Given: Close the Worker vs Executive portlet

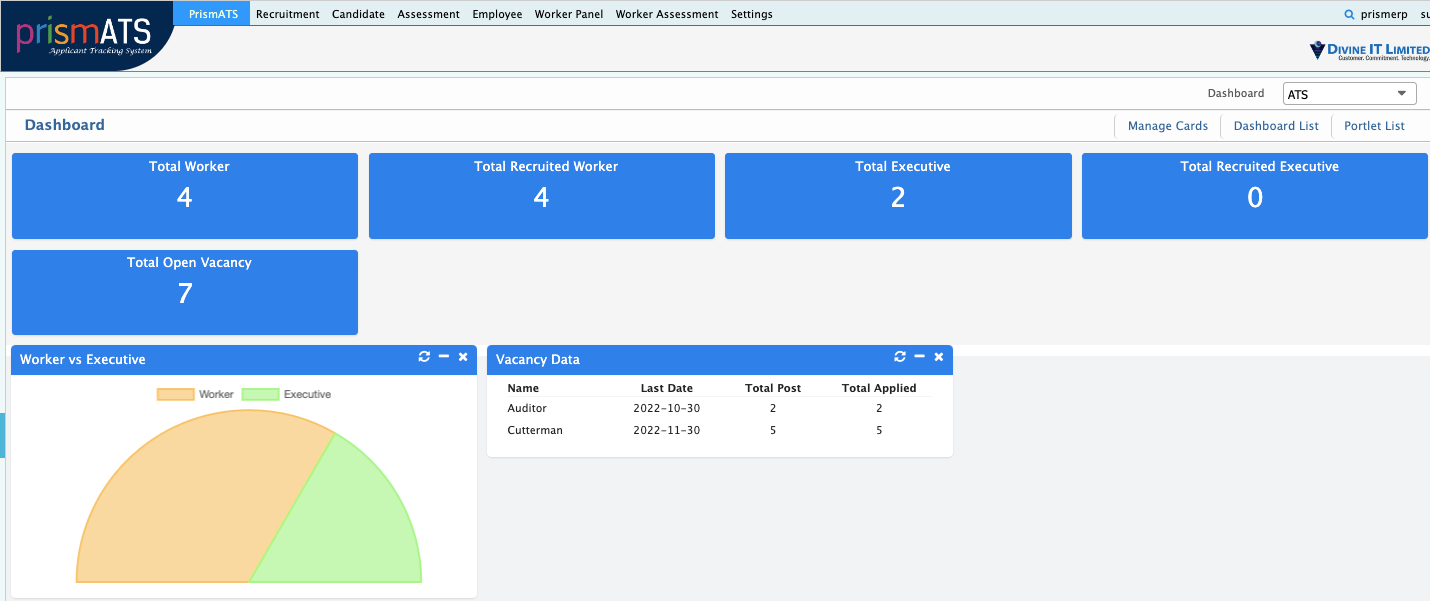Looking at the screenshot, I should point(463,357).
